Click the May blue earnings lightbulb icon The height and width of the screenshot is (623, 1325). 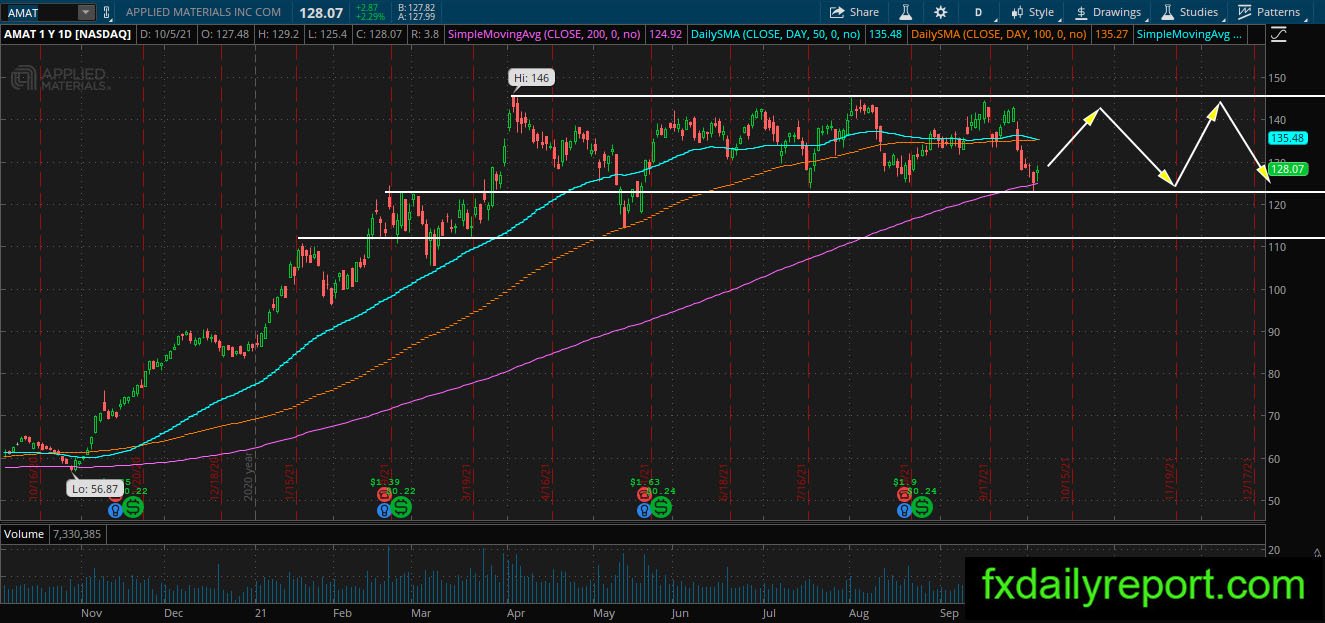642,509
